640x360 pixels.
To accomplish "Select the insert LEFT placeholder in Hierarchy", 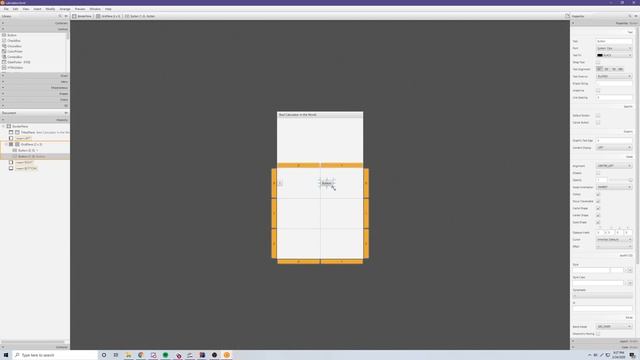I will tap(23, 138).
